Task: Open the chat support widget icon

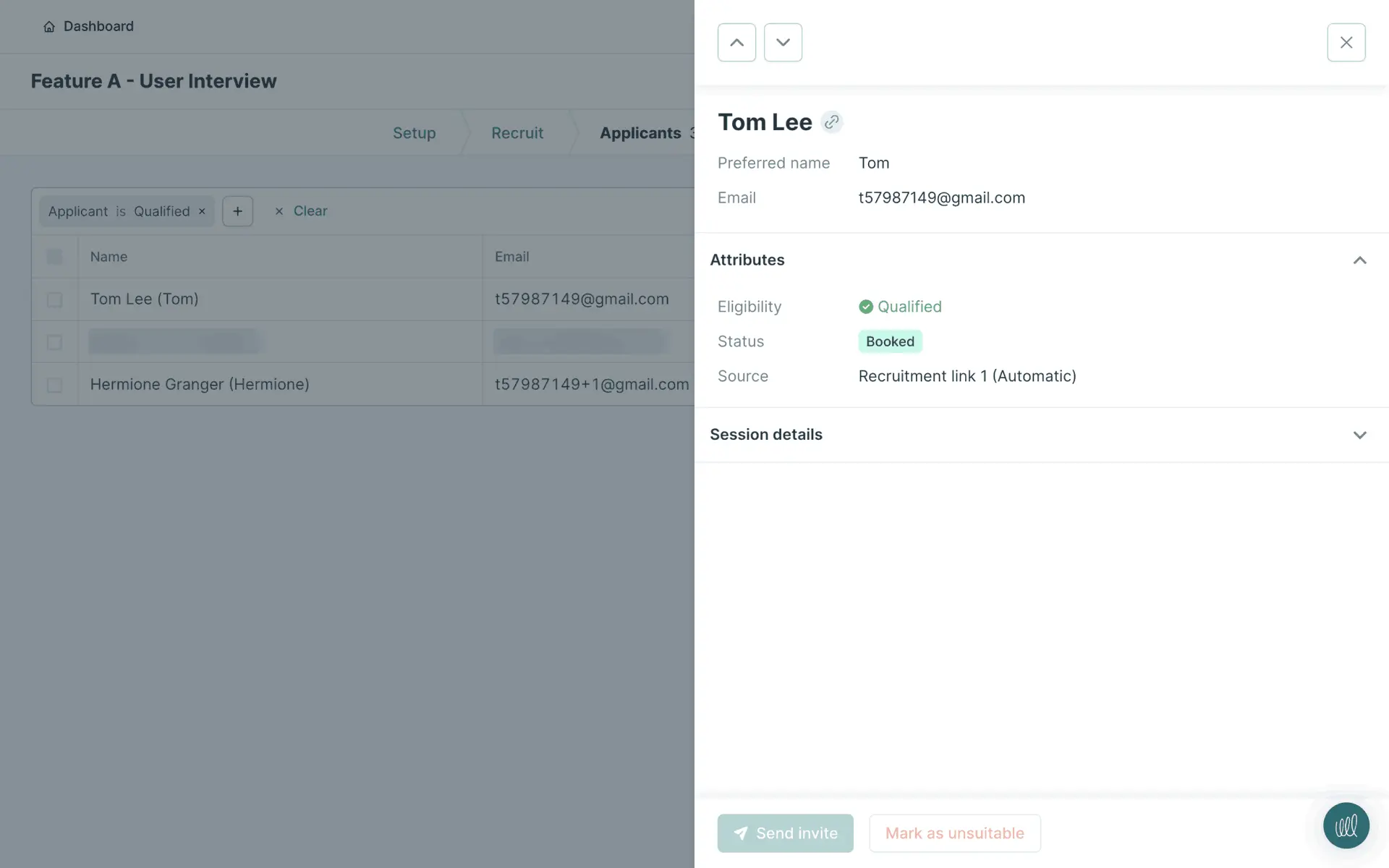Action: point(1346,825)
